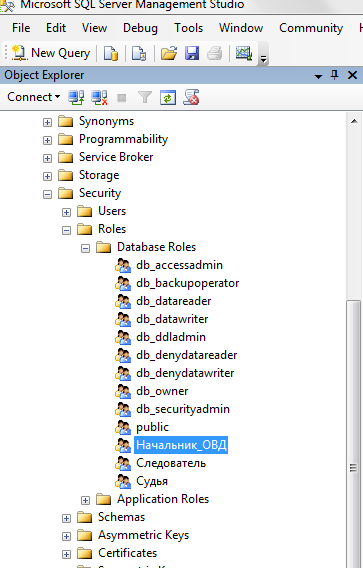Collapse the Roles folder node

click(x=66, y=230)
